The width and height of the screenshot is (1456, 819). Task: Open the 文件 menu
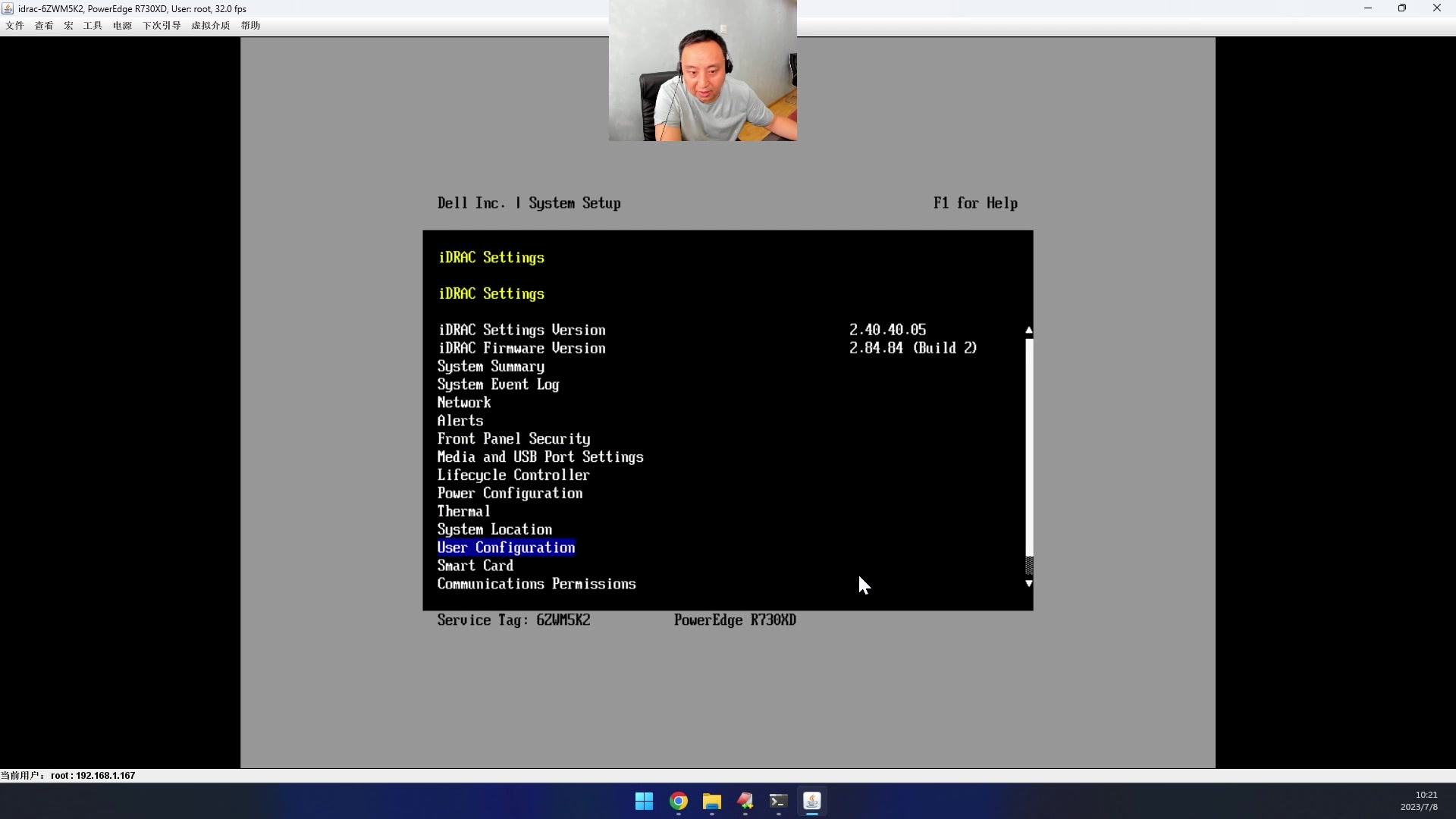[x=14, y=25]
